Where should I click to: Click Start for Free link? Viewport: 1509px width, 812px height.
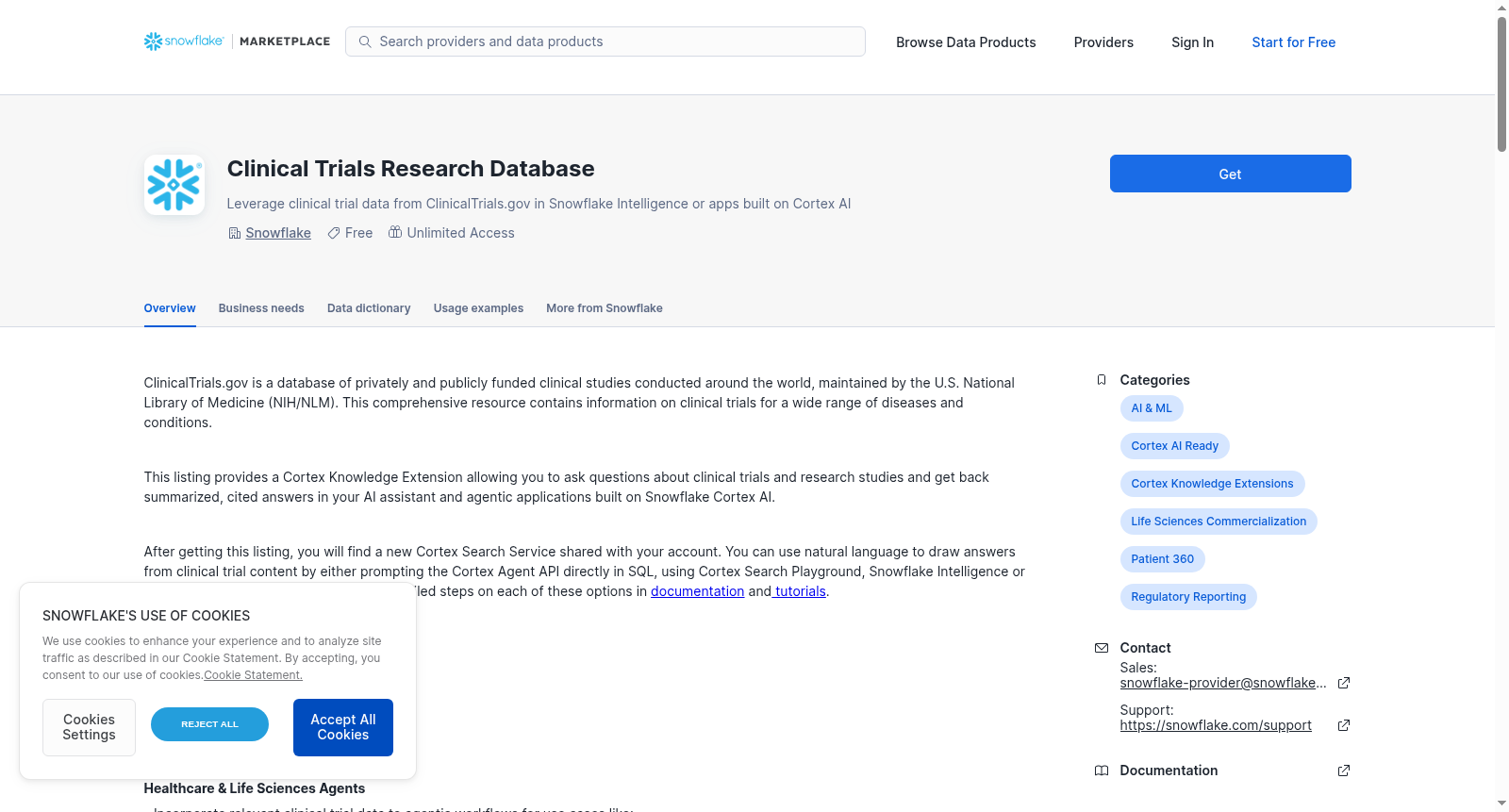tap(1294, 42)
